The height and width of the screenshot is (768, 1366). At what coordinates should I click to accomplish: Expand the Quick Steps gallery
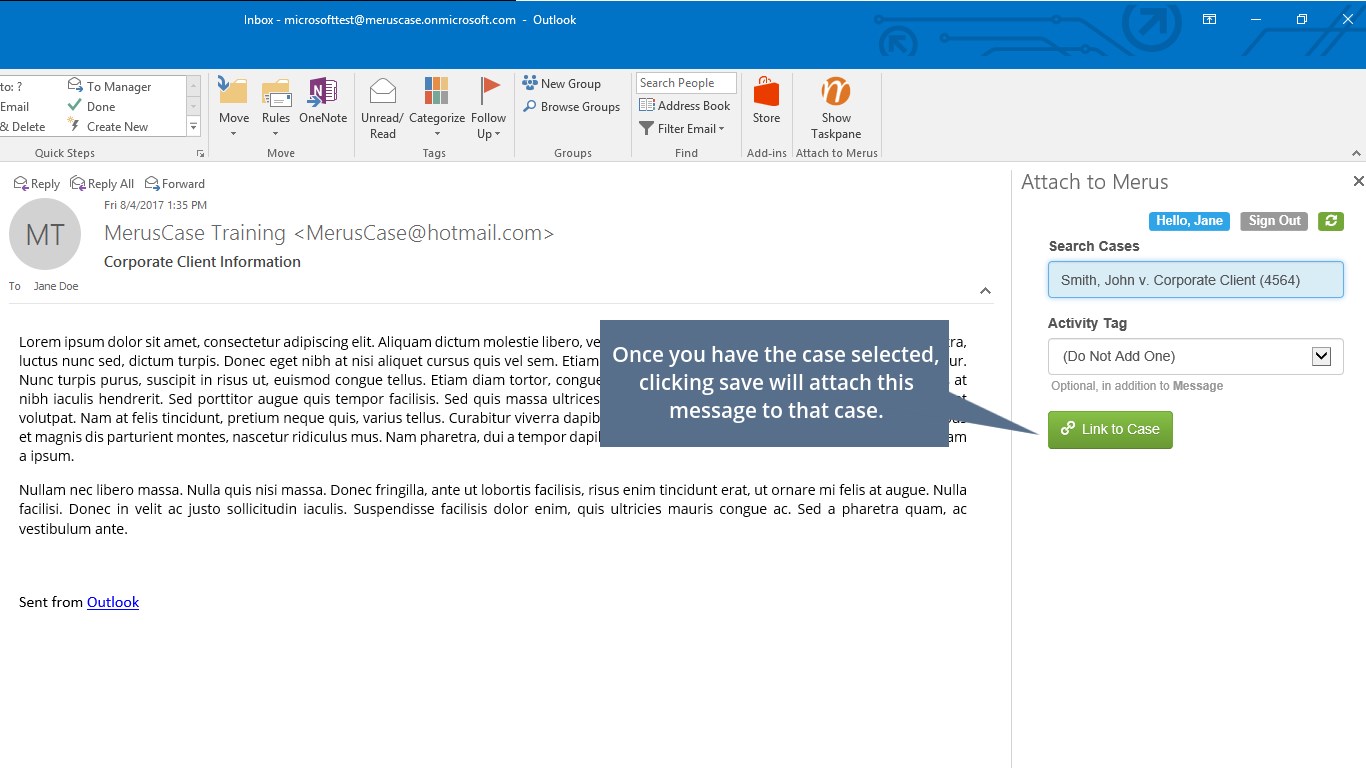194,127
